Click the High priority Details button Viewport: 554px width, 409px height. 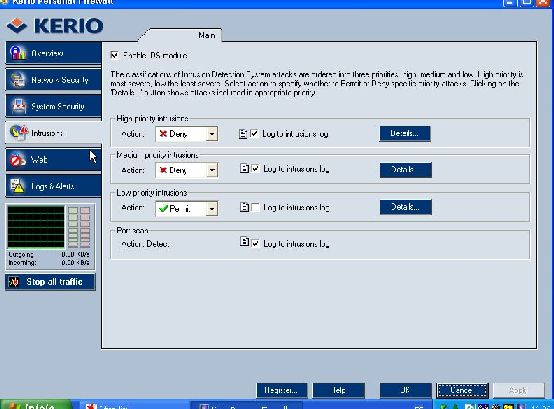pyautogui.click(x=405, y=134)
